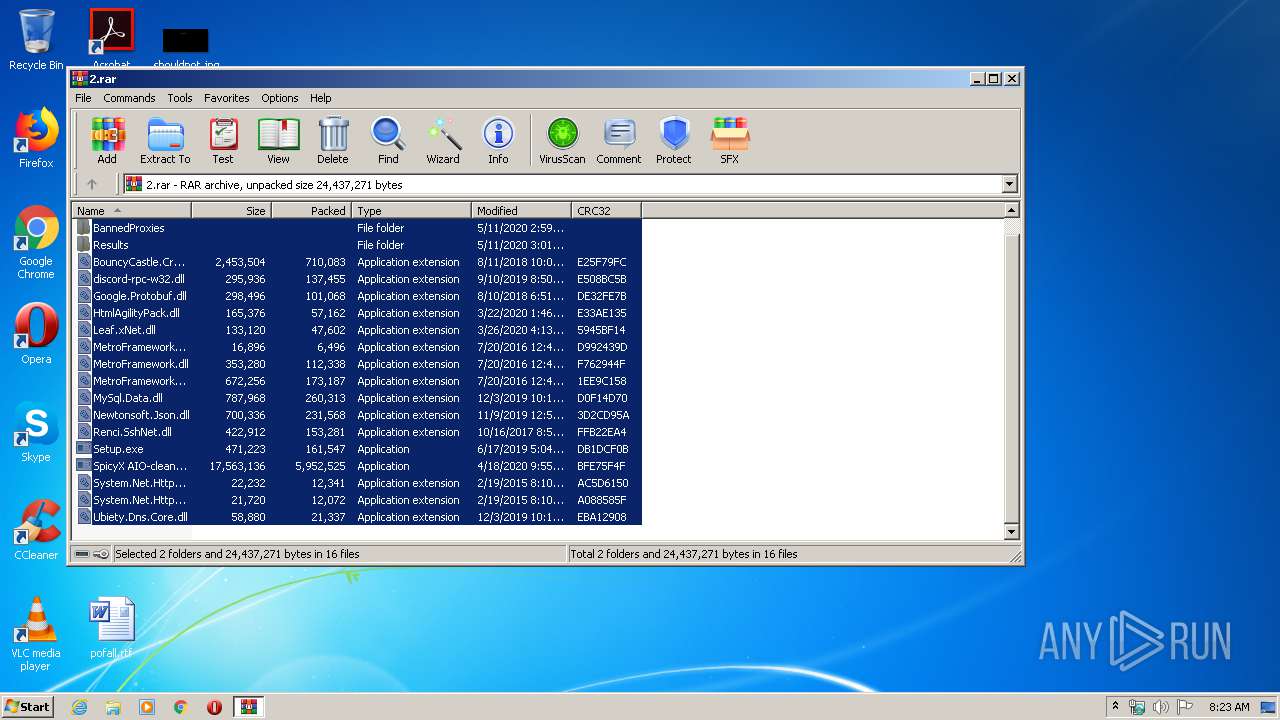Click drive icon in status bar
This screenshot has height=720, width=1280.
click(x=82, y=554)
